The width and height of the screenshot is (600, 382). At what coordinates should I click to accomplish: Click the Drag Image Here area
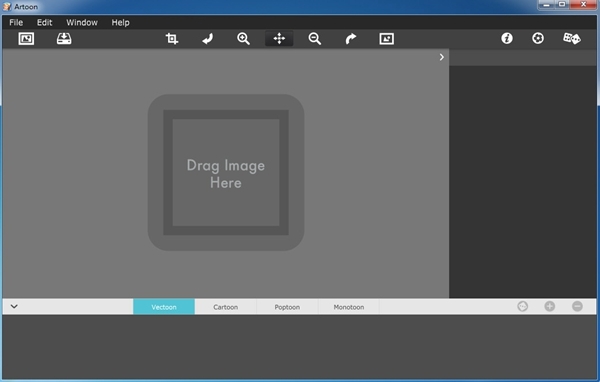(226, 173)
